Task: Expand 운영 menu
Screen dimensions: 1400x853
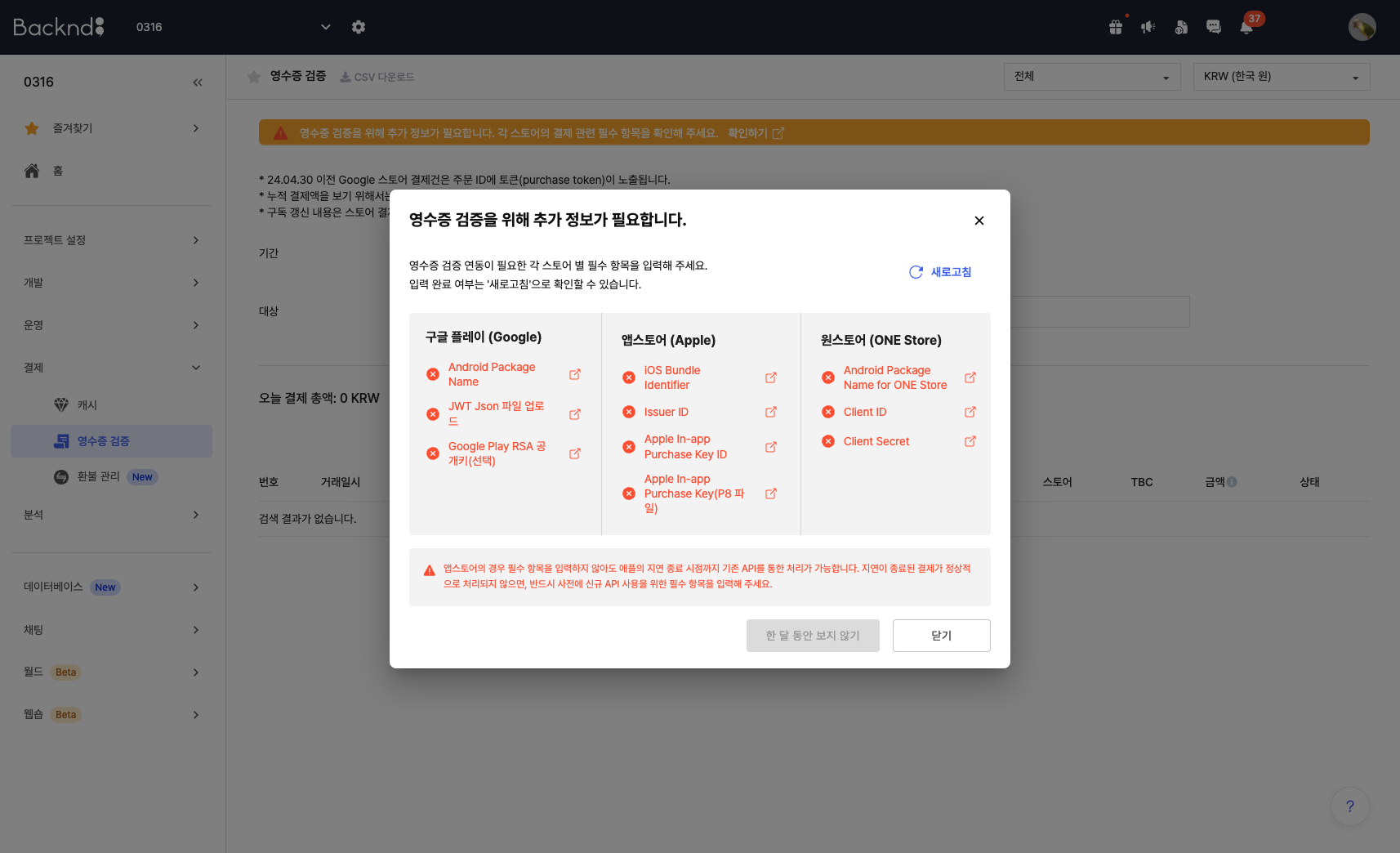Action: (111, 325)
